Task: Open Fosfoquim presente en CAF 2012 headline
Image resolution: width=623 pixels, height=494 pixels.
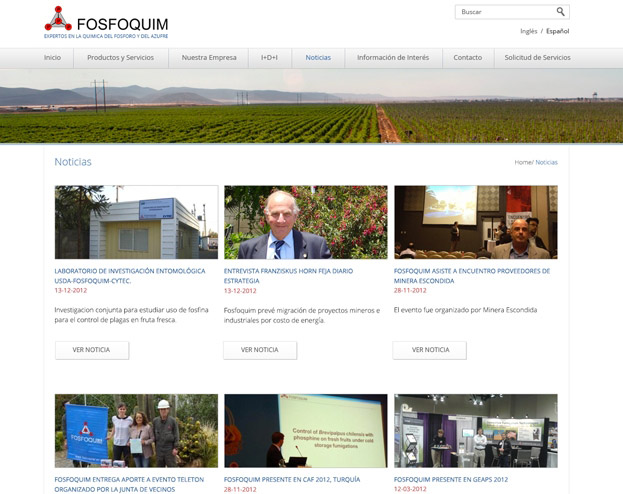Action: coord(292,480)
